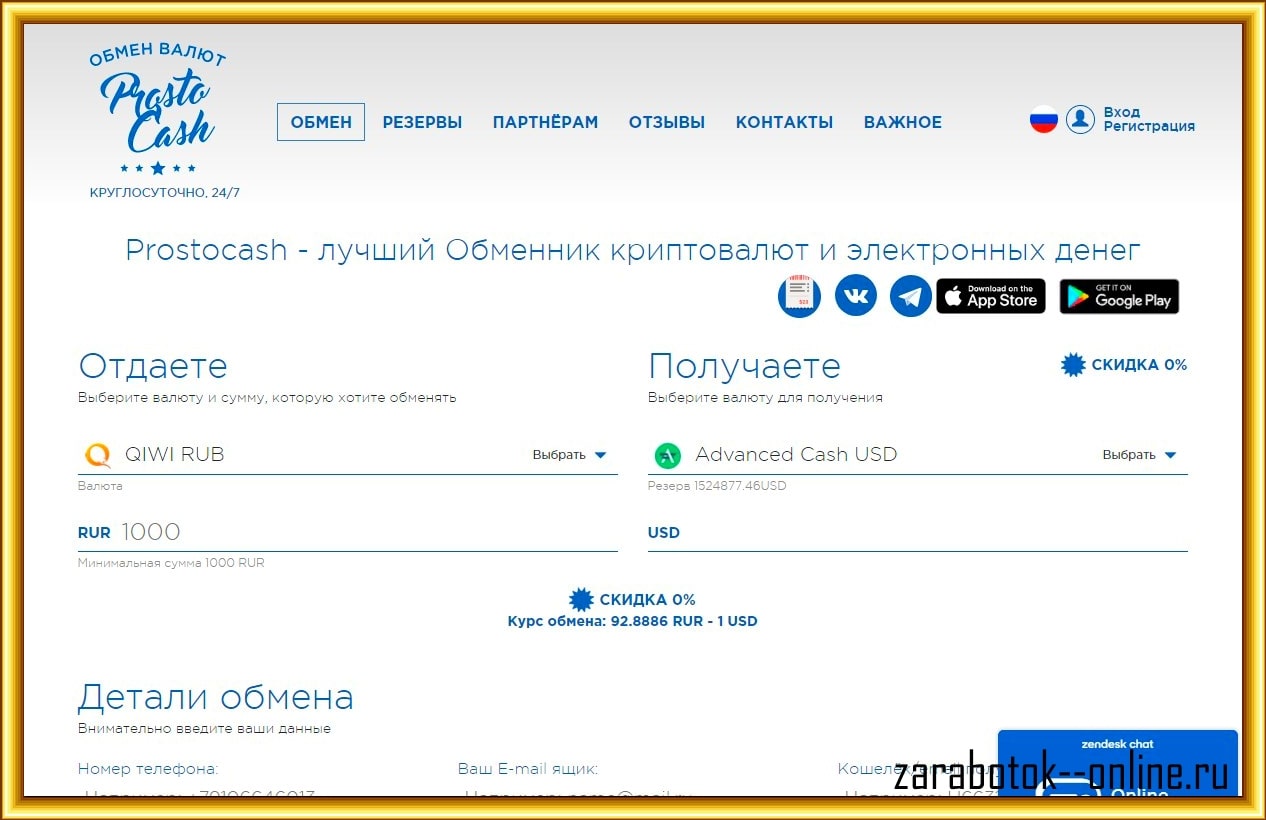Go to the ПАРТНЁРАМ menu item
Viewport: 1266px width, 820px height.
[545, 122]
